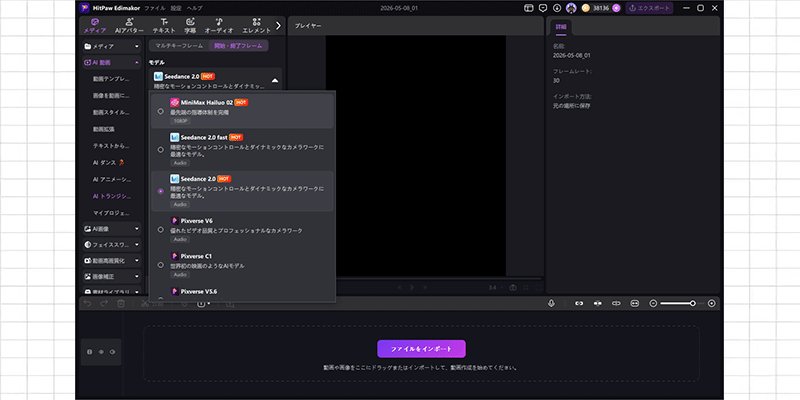Select Seedance 2.0 fast radio button
The image size is (800, 400).
click(x=161, y=150)
